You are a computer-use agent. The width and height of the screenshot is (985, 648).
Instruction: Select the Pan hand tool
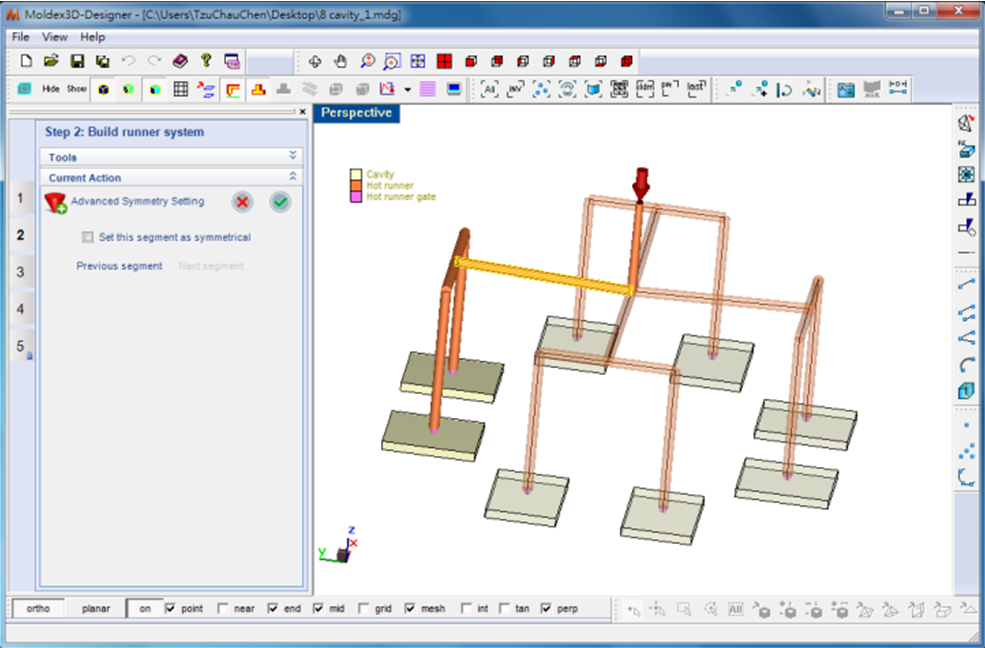pos(340,61)
